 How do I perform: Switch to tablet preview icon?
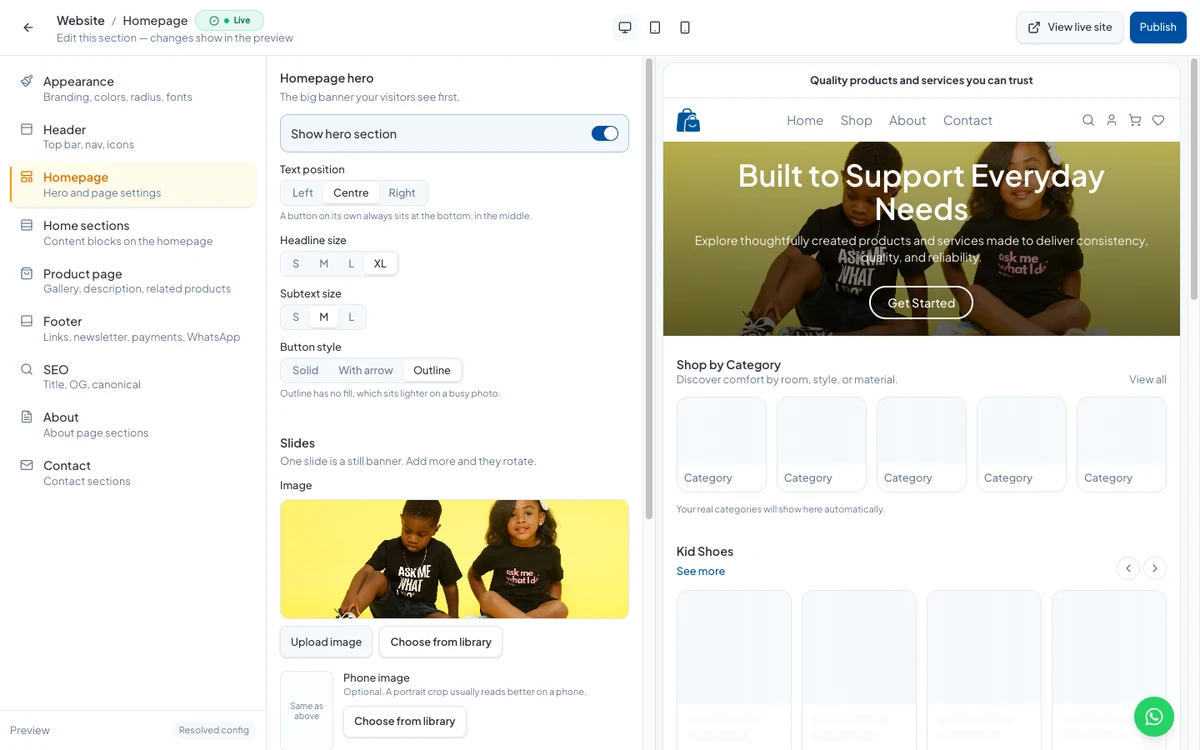(655, 28)
